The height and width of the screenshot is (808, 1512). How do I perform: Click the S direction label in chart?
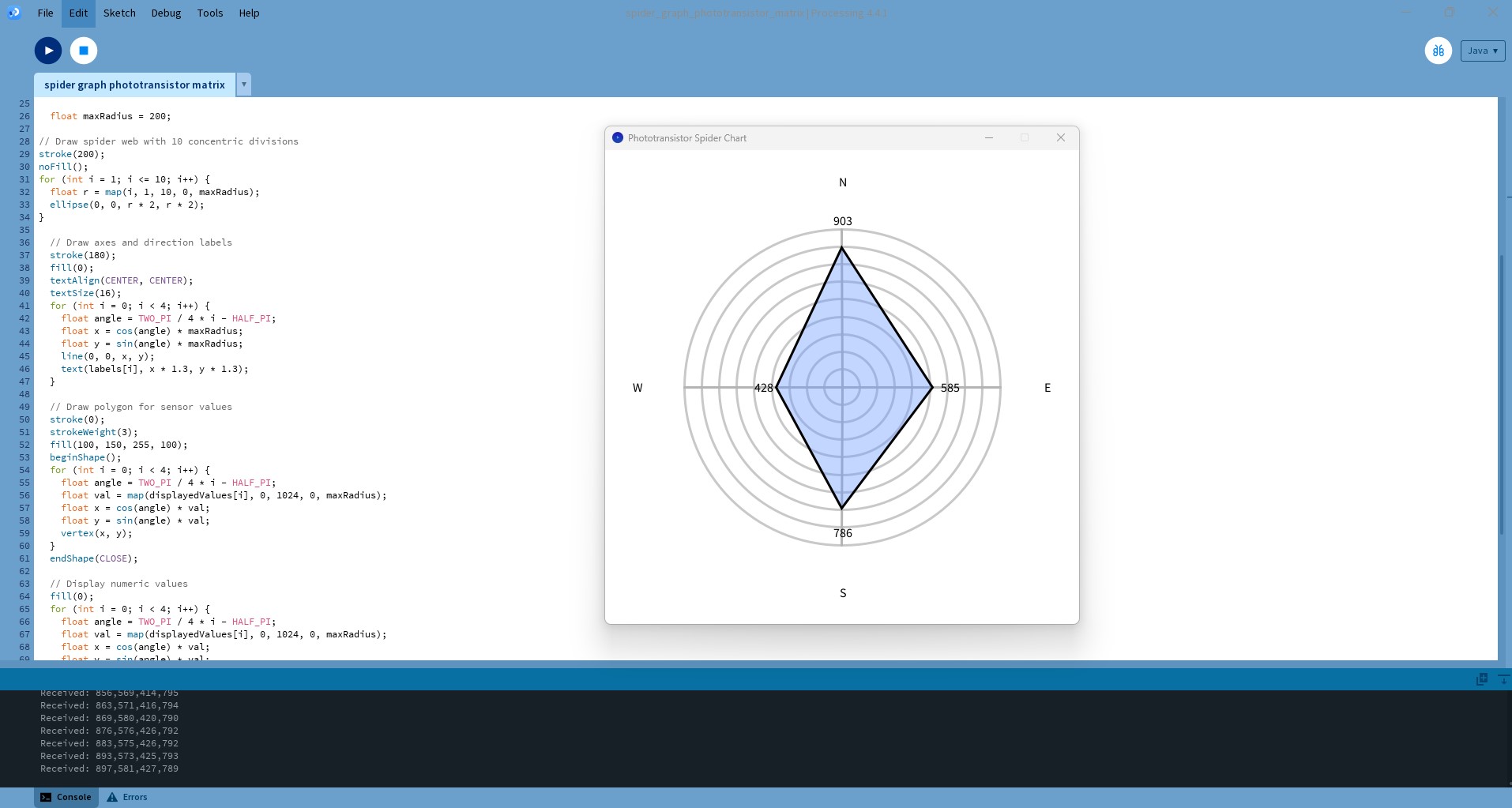(x=843, y=593)
